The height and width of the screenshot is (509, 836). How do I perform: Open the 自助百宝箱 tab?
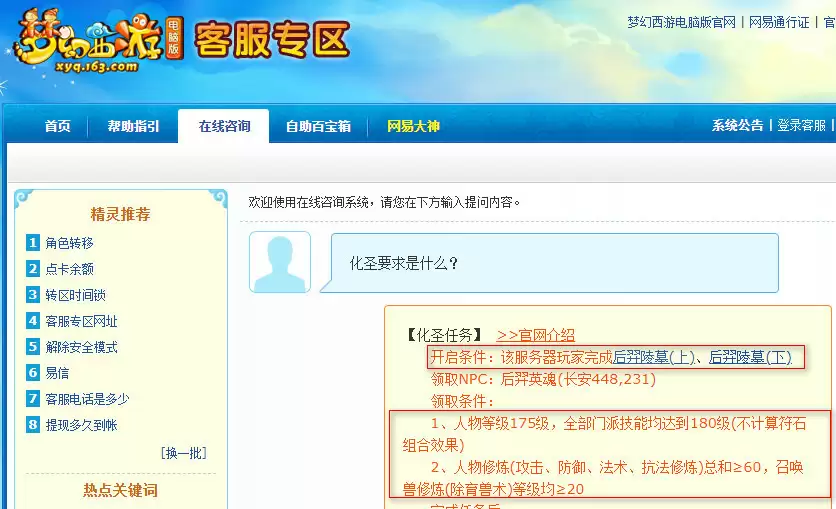tap(318, 126)
